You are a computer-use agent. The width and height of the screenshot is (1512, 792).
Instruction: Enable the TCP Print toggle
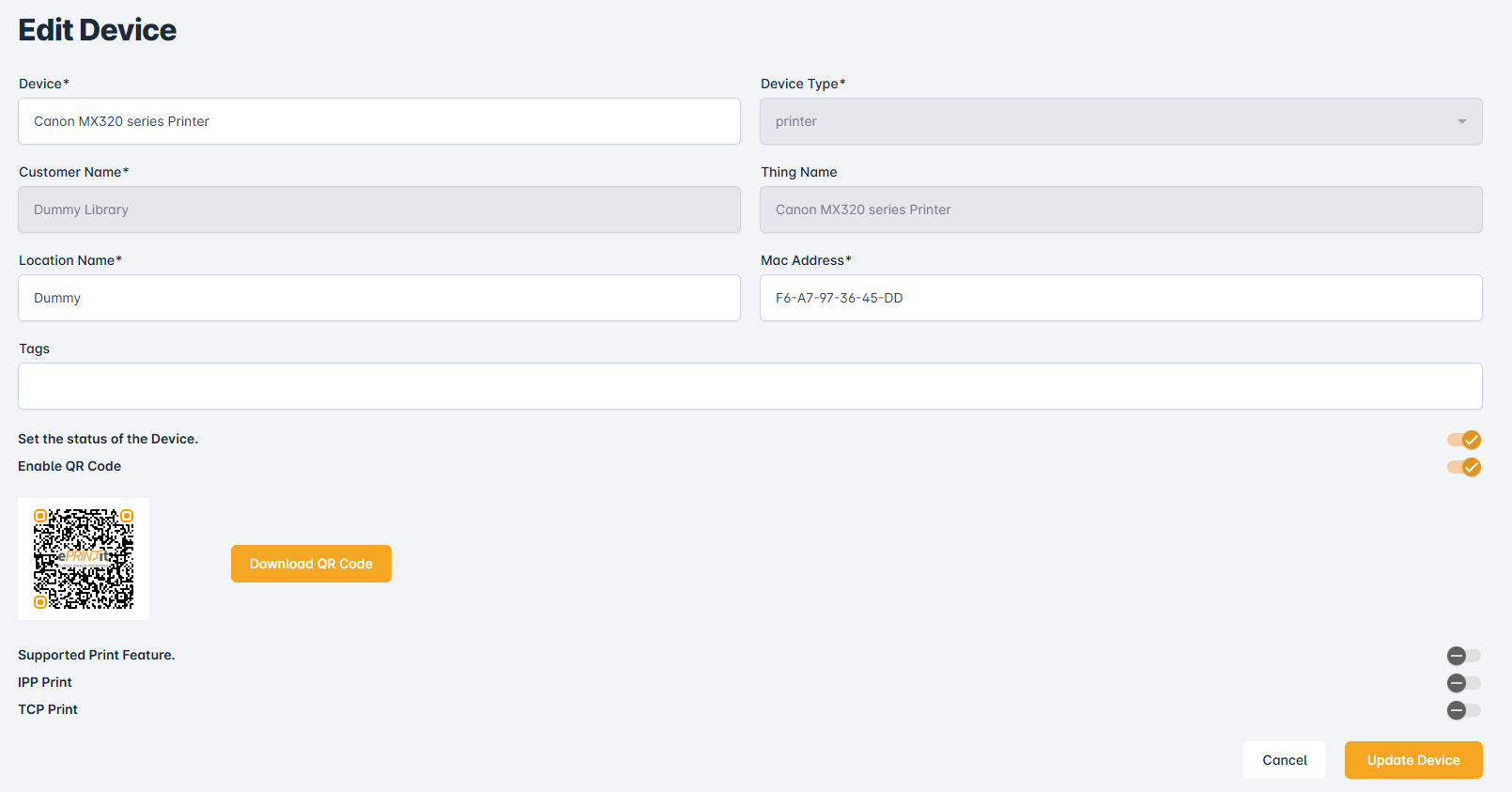pyautogui.click(x=1463, y=710)
